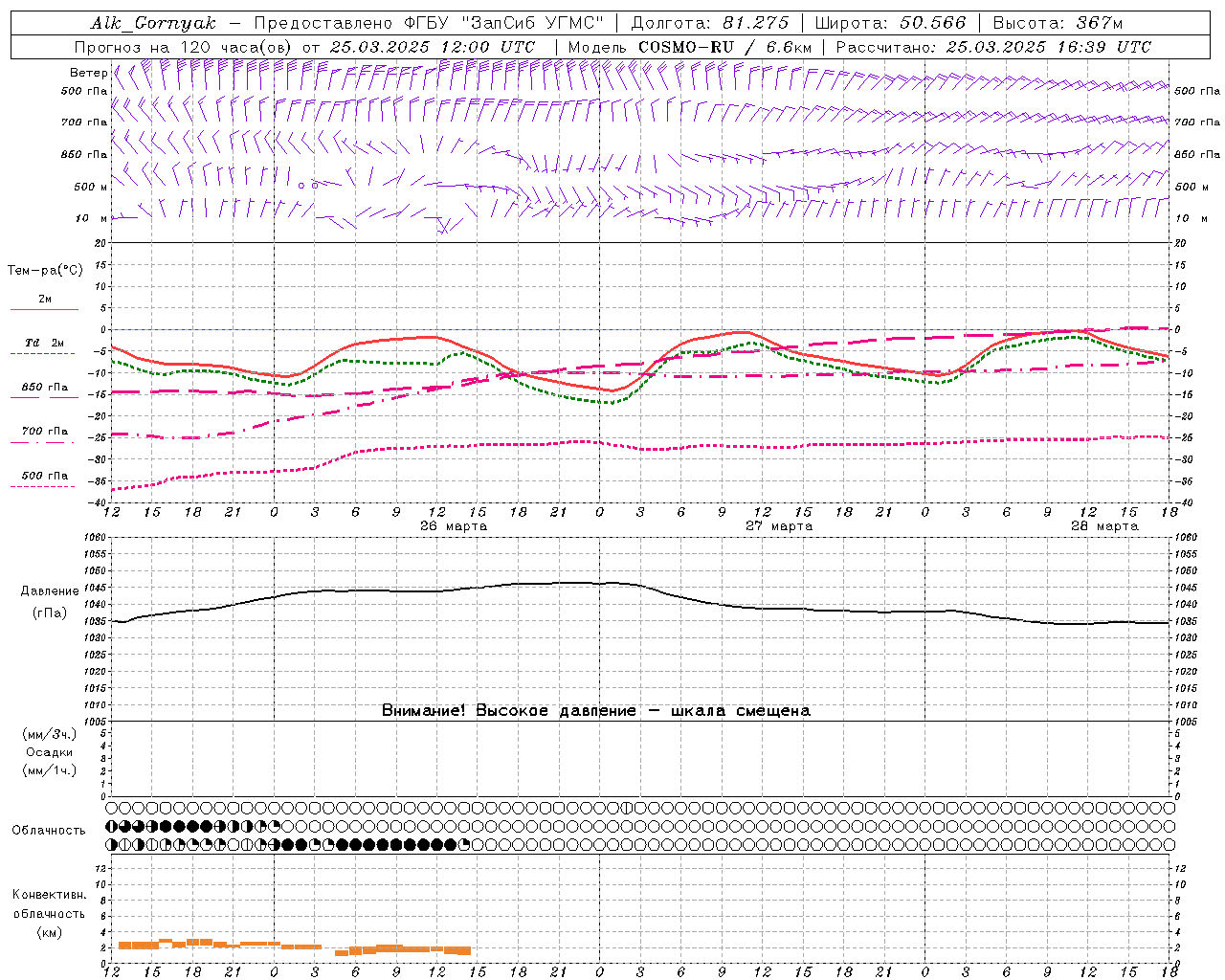Click the Td 2м dew point legend label
Viewport: 1225px width, 980px height.
44,343
